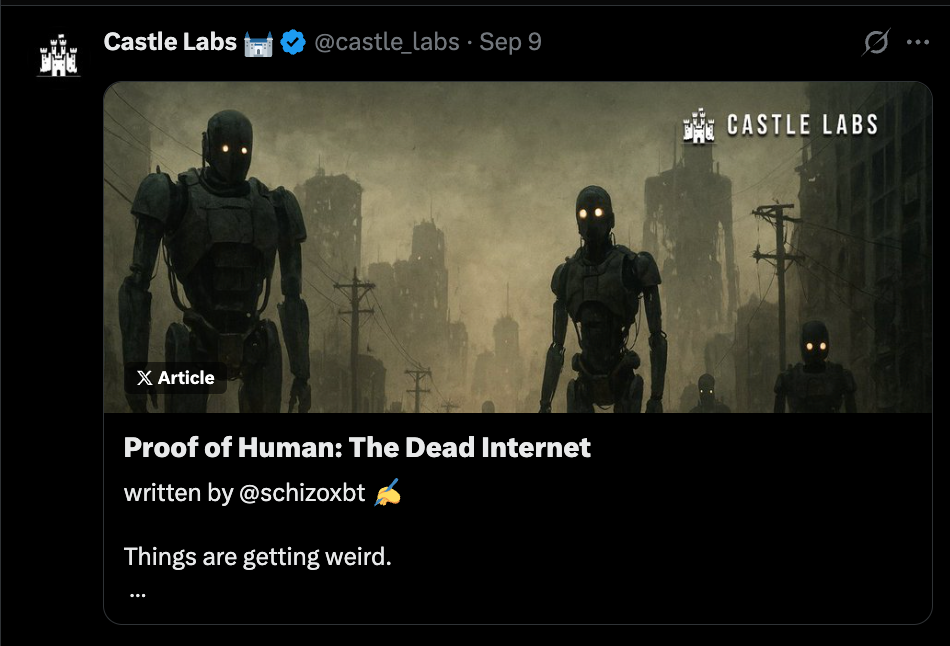Click the writing hand emoji
The height and width of the screenshot is (646, 950).
[x=388, y=491]
